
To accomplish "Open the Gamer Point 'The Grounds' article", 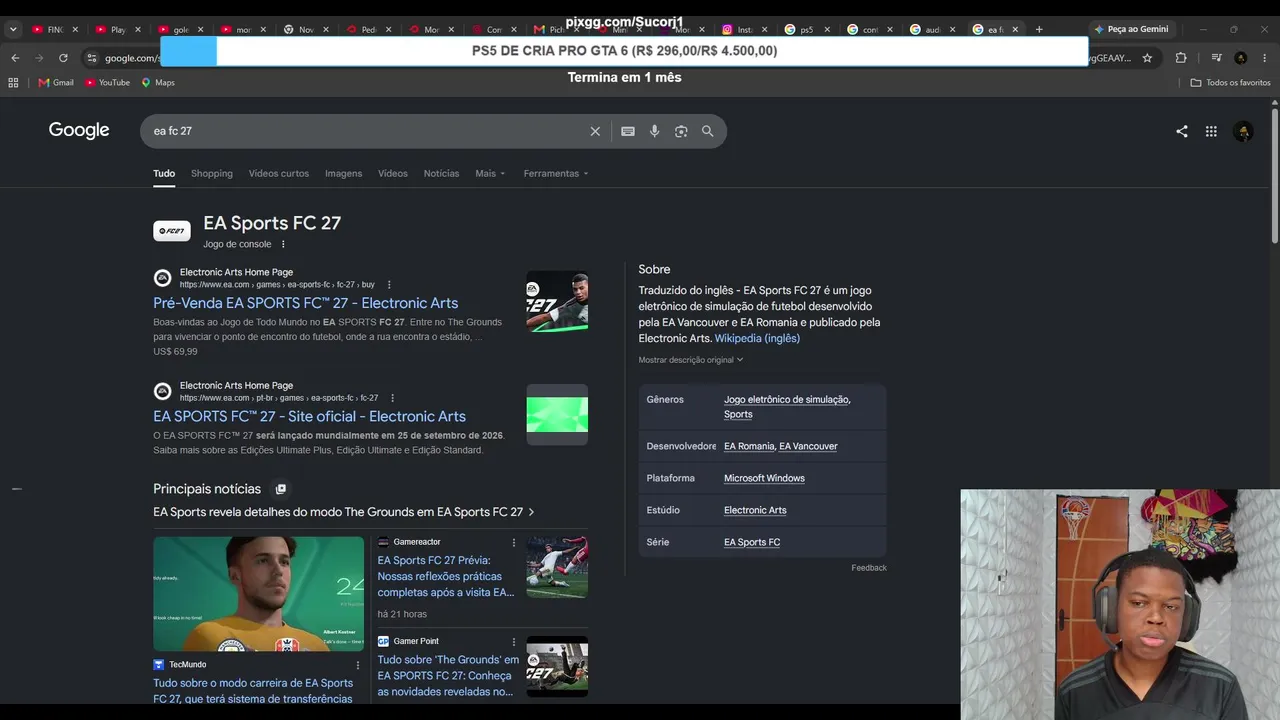I will 448,676.
